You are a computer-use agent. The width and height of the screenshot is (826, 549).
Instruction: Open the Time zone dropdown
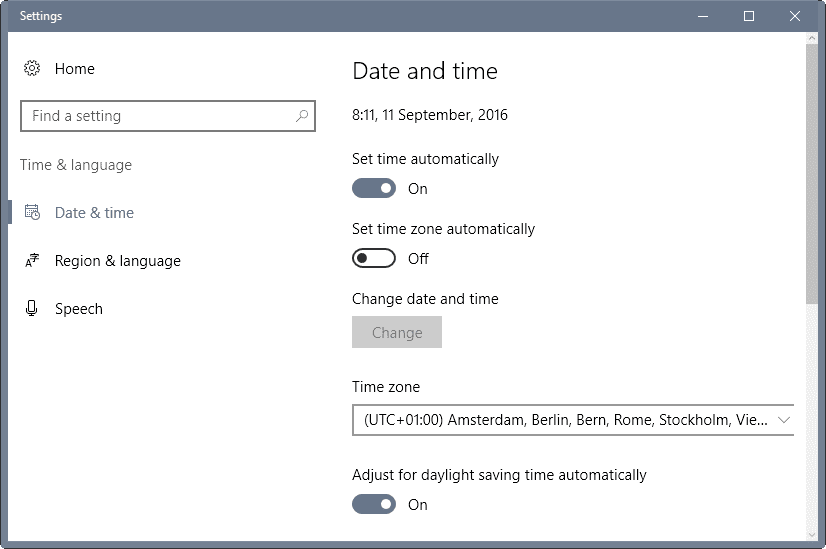(x=573, y=420)
